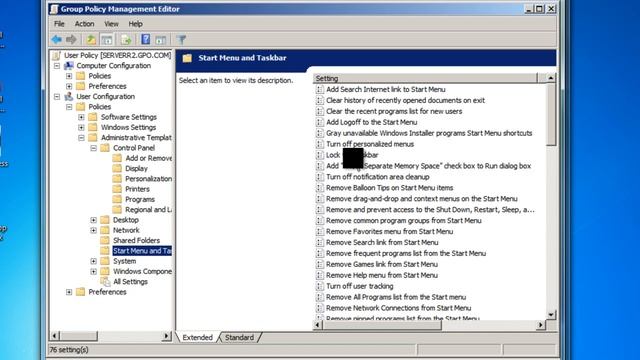Screen dimensions: 640x360
Task: Select 'Turn off notification area cleanup' setting
Action: pyautogui.click(x=378, y=177)
